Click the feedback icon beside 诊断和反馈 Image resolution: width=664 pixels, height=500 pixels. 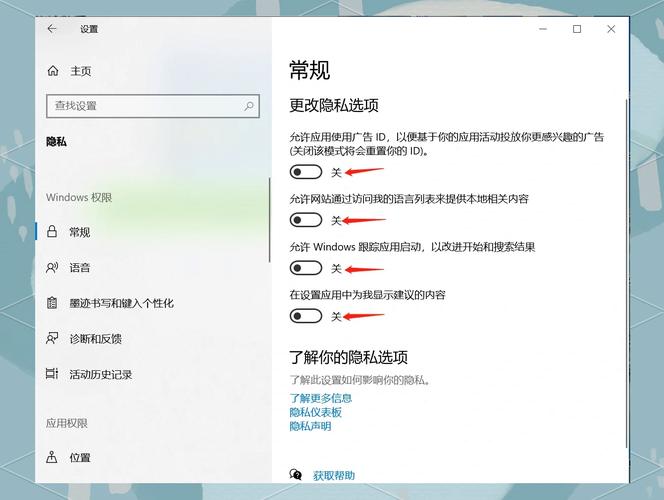pyautogui.click(x=52, y=338)
